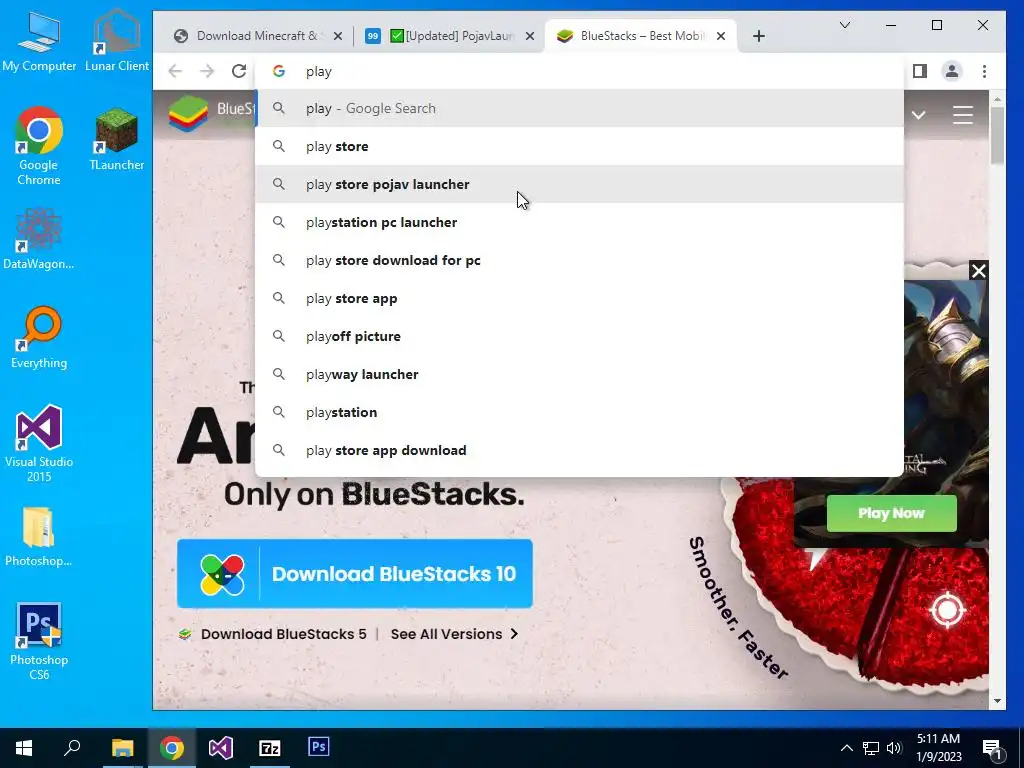Open a new browser tab

[x=758, y=36]
